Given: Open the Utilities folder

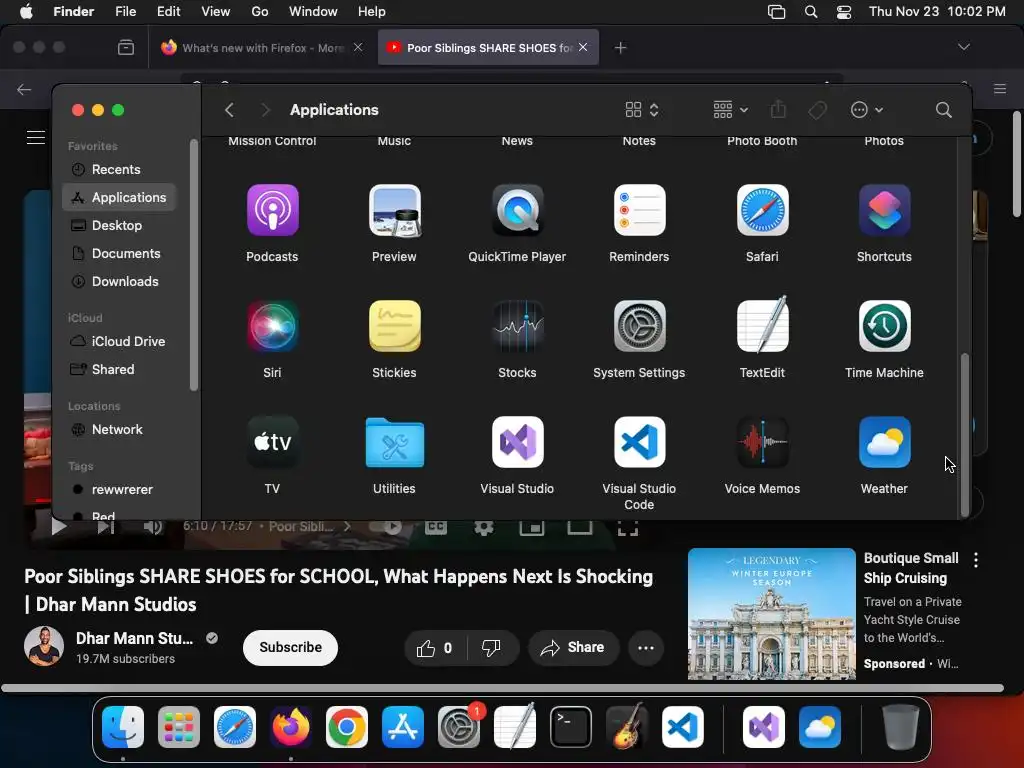Looking at the screenshot, I should pos(394,442).
